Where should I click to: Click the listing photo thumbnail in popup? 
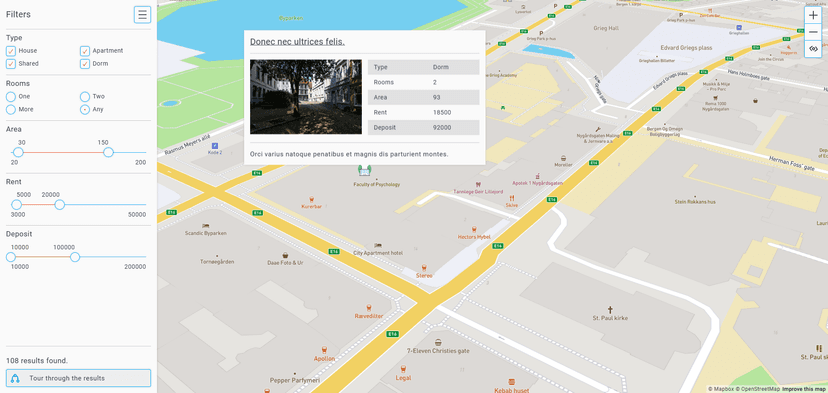click(x=306, y=97)
